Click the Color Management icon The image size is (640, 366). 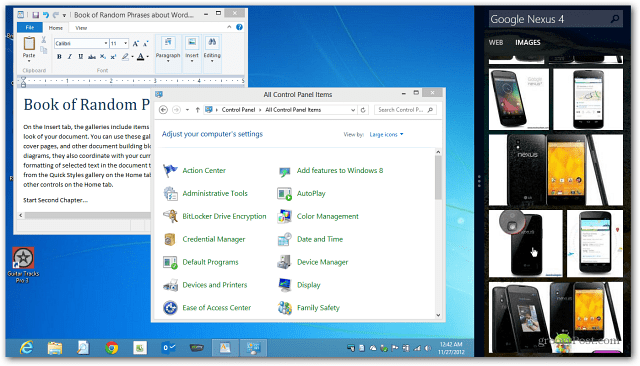click(x=284, y=216)
